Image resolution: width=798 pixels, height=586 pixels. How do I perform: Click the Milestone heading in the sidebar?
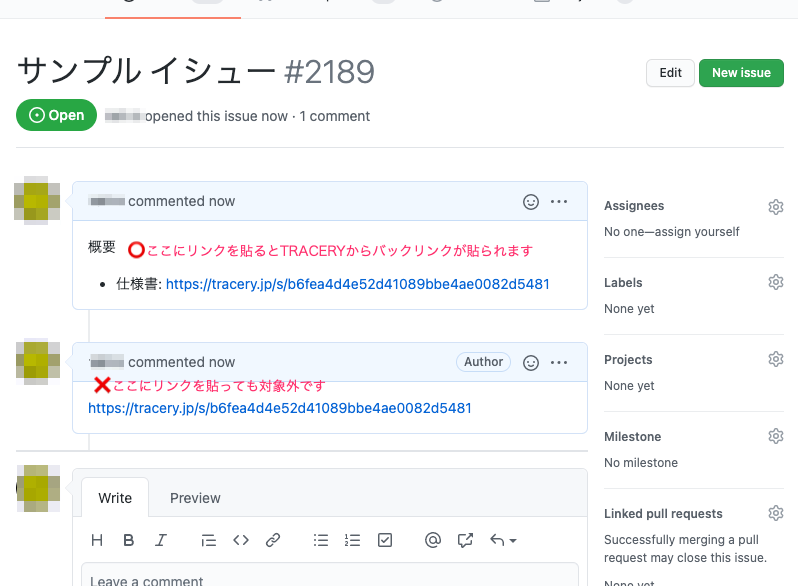pos(633,436)
